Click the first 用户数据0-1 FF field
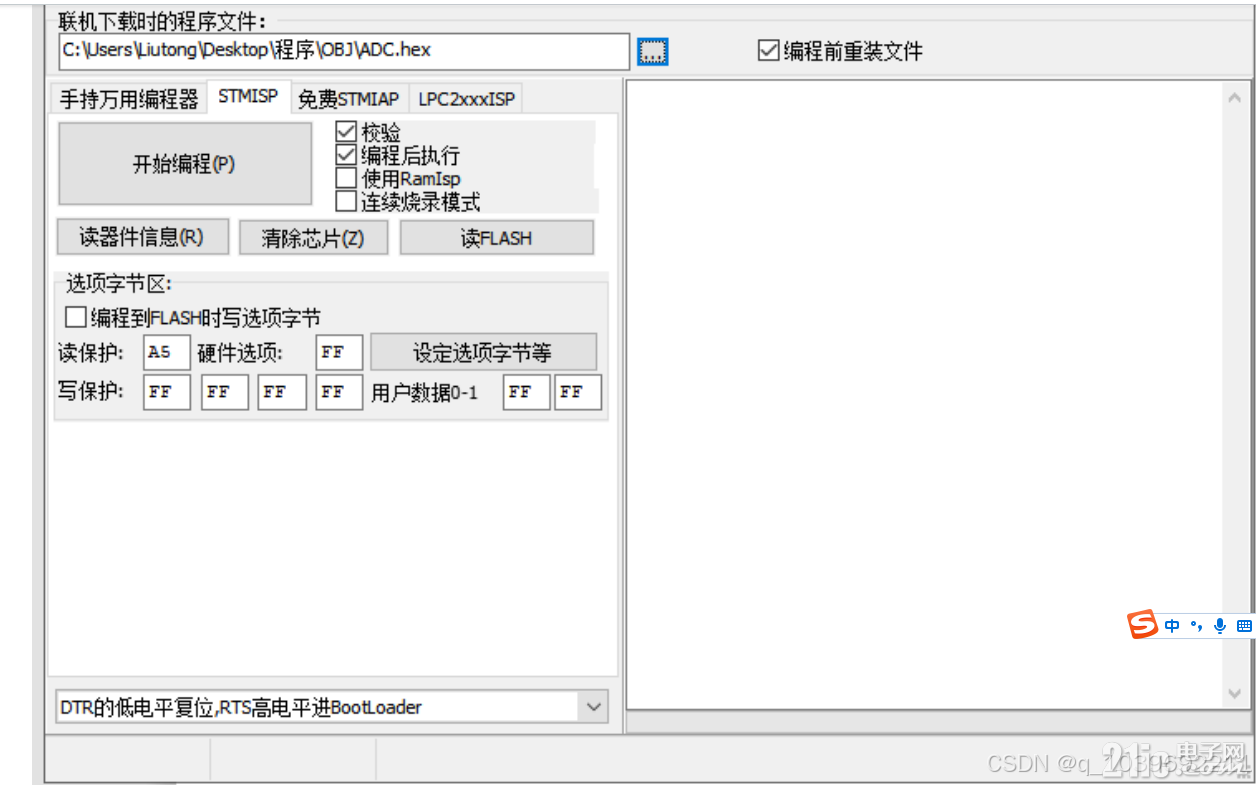 (x=527, y=392)
